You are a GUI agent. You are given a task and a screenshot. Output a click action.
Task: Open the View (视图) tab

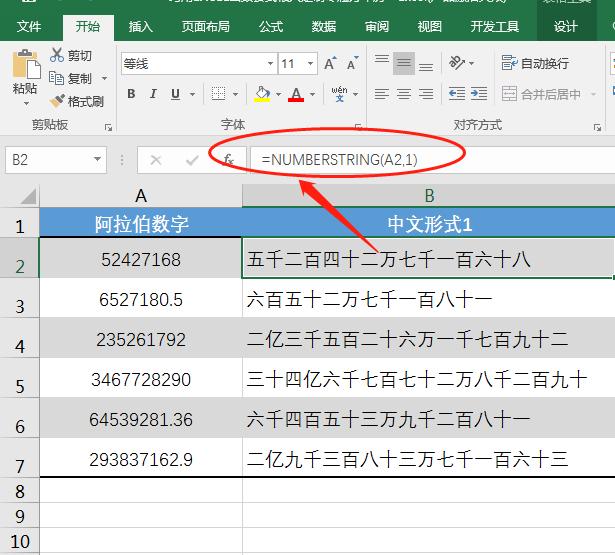click(x=429, y=27)
